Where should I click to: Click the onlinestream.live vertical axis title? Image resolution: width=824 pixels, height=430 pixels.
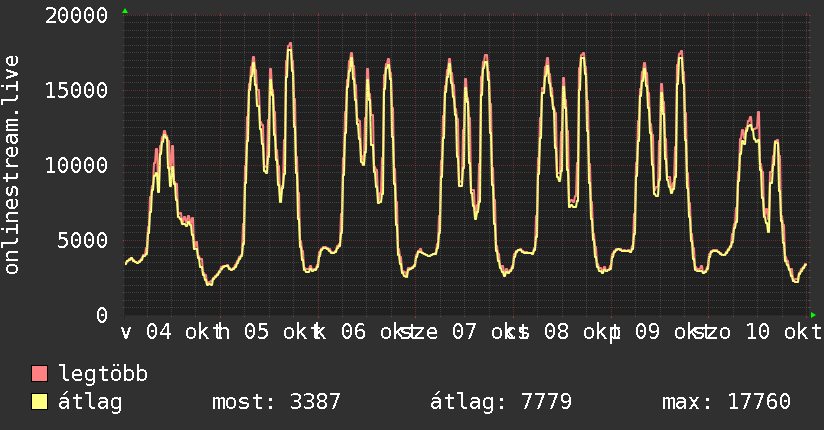pos(11,165)
